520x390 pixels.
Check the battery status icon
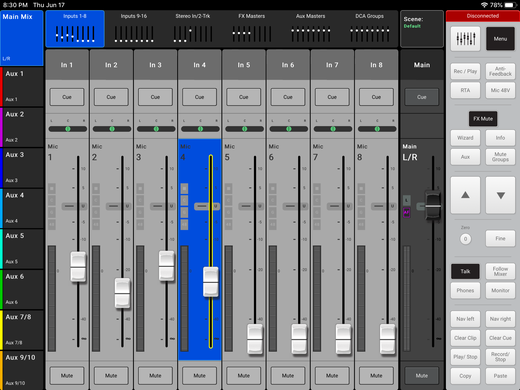pyautogui.click(x=510, y=5)
